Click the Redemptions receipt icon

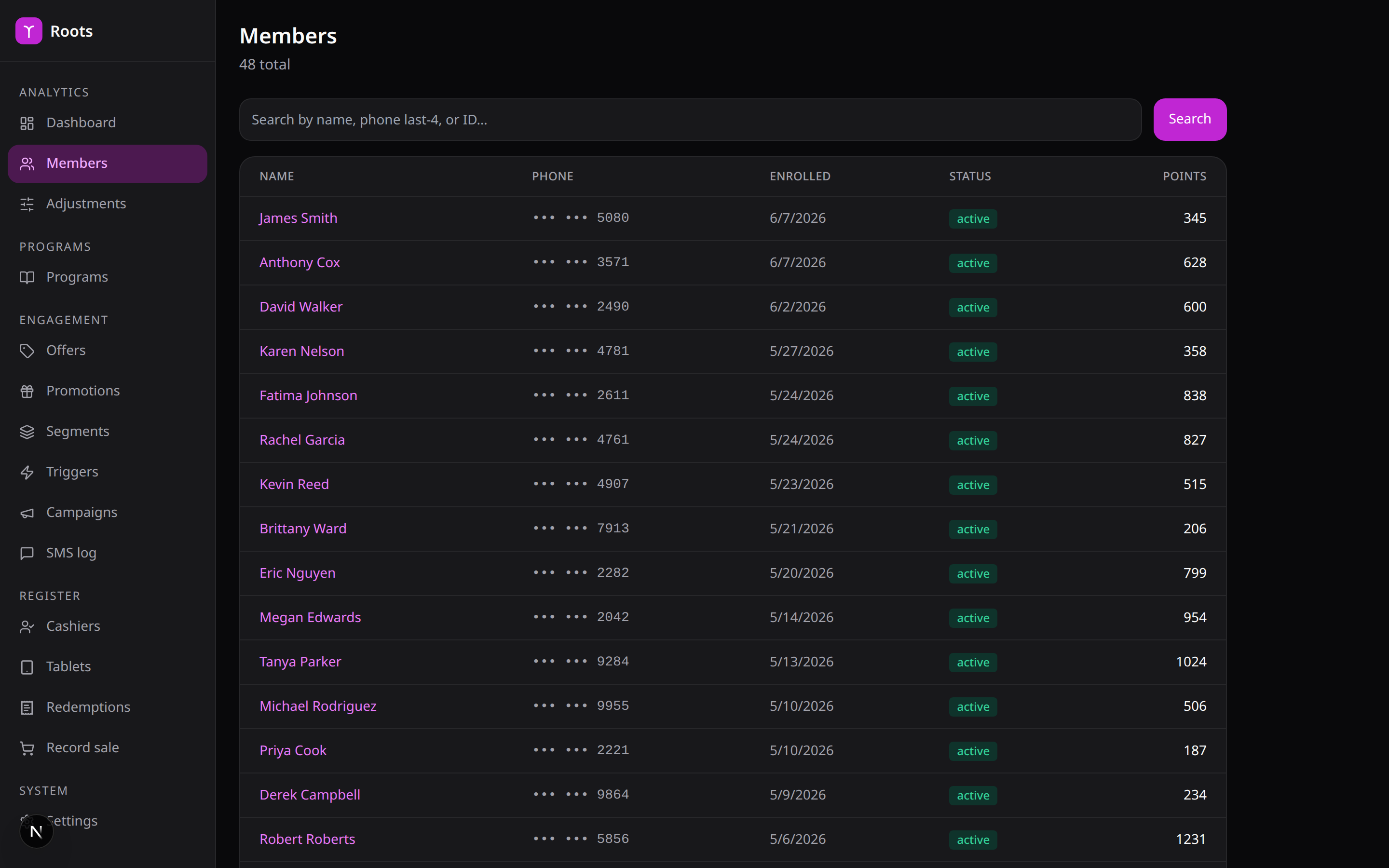[27, 707]
